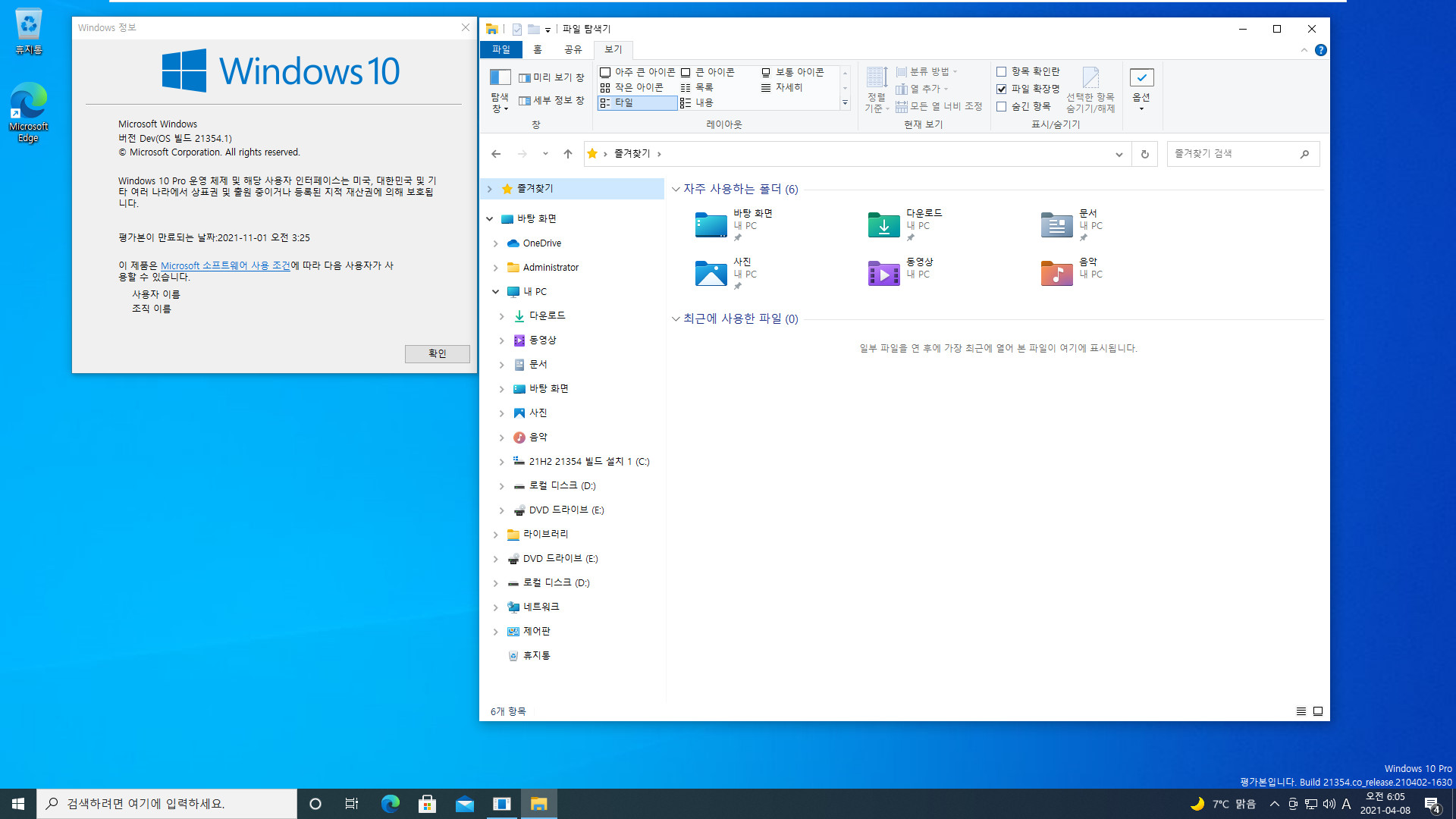Open the 파일 ribbon tab
The width and height of the screenshot is (1456, 819).
501,49
